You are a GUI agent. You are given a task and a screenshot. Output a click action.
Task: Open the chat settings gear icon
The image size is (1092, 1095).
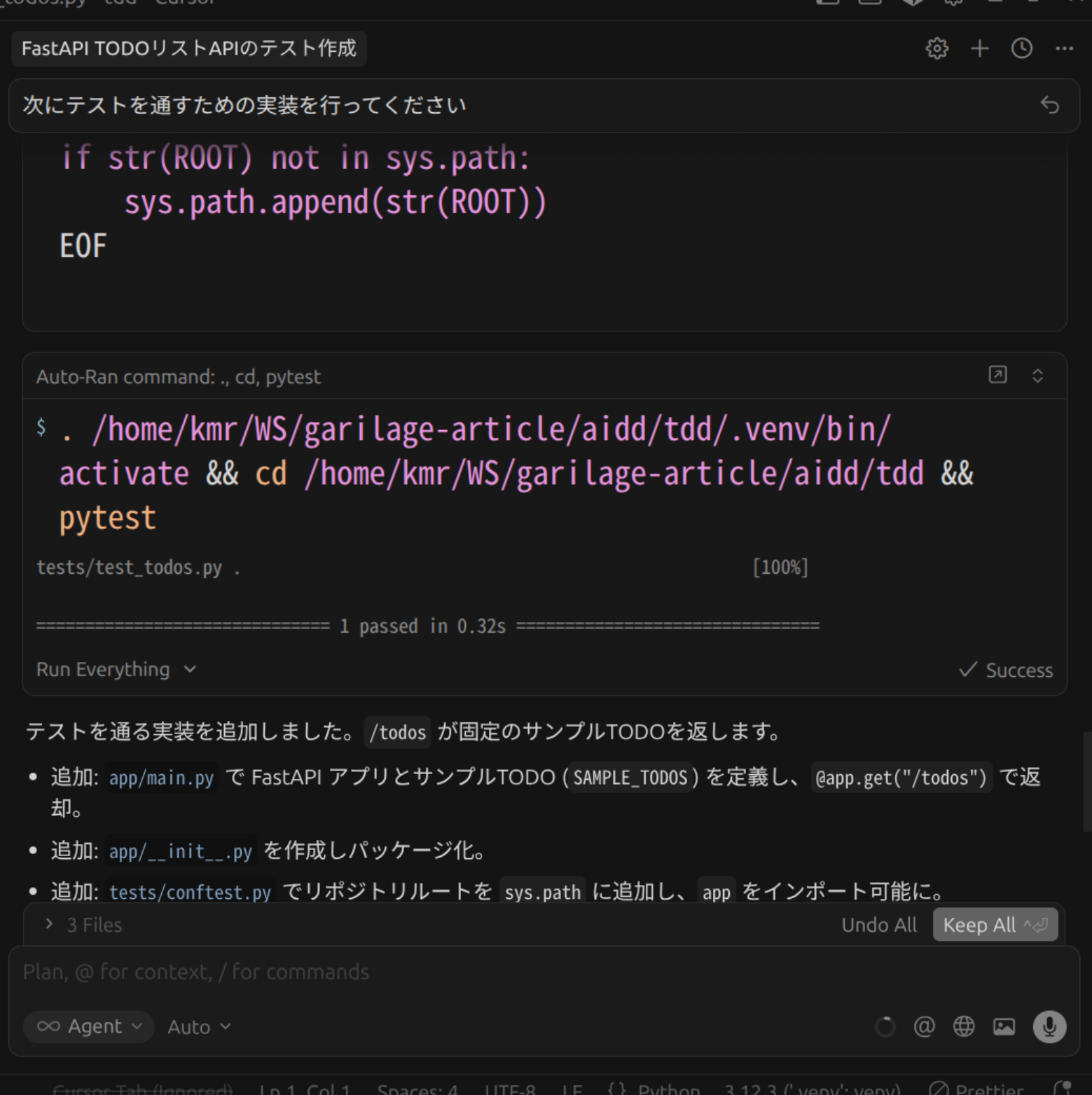click(x=937, y=48)
